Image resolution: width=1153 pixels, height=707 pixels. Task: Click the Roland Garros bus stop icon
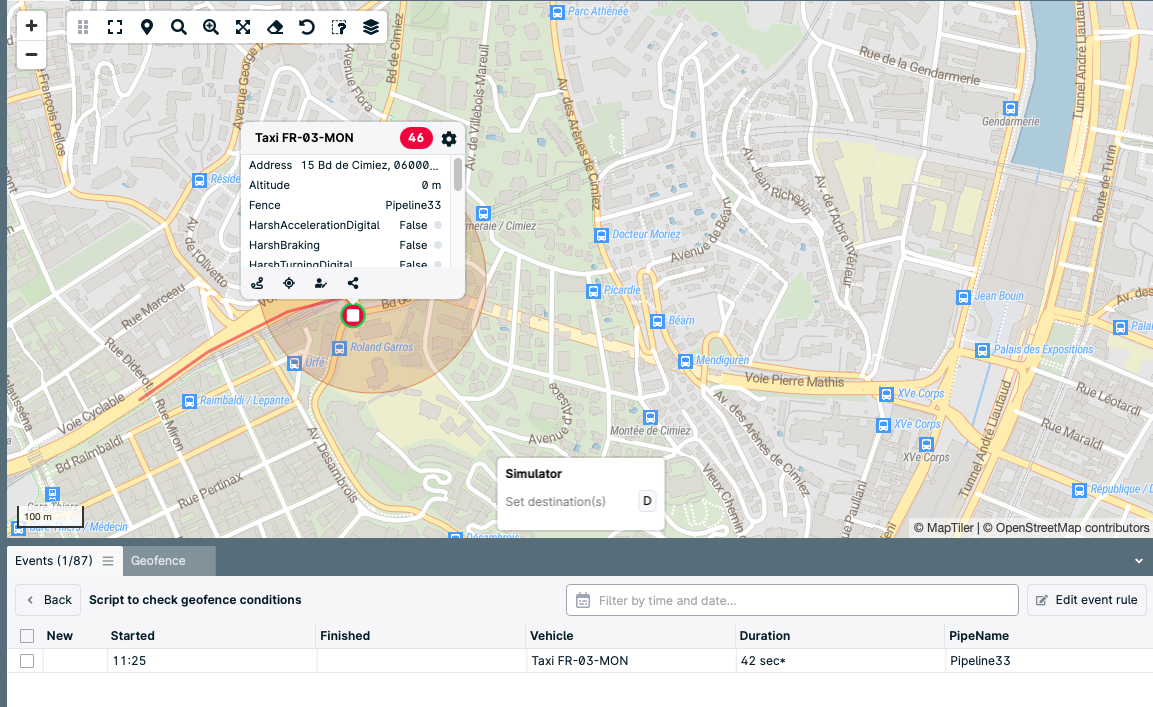[339, 348]
